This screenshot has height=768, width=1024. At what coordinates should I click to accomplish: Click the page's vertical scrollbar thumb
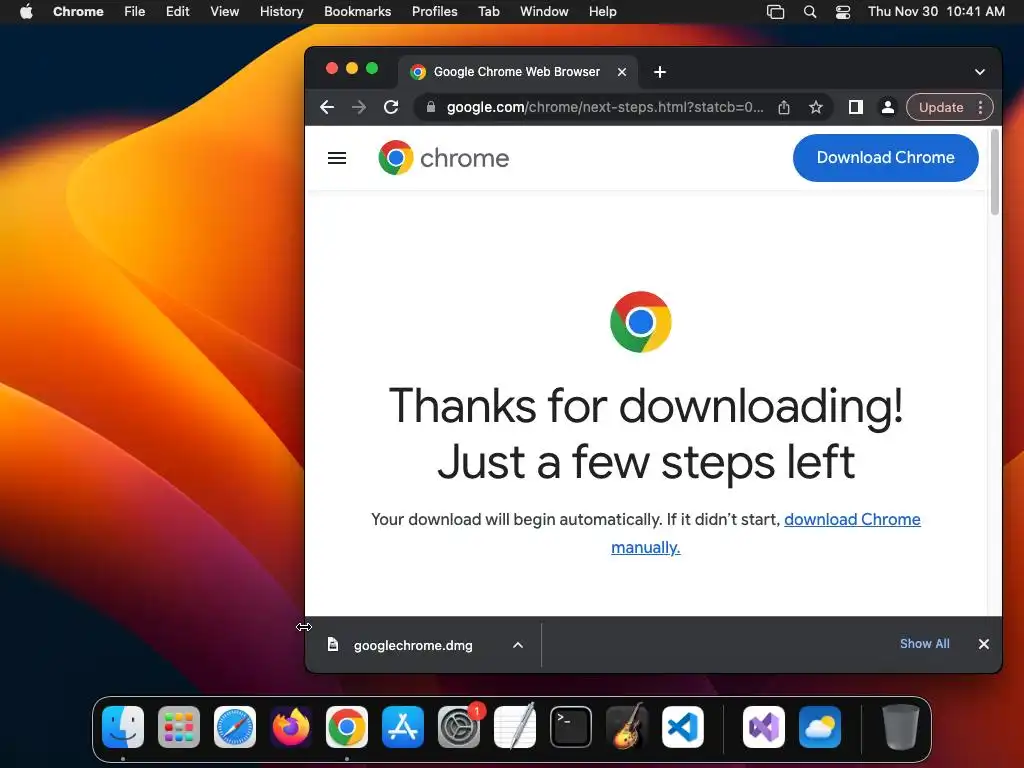coord(995,172)
